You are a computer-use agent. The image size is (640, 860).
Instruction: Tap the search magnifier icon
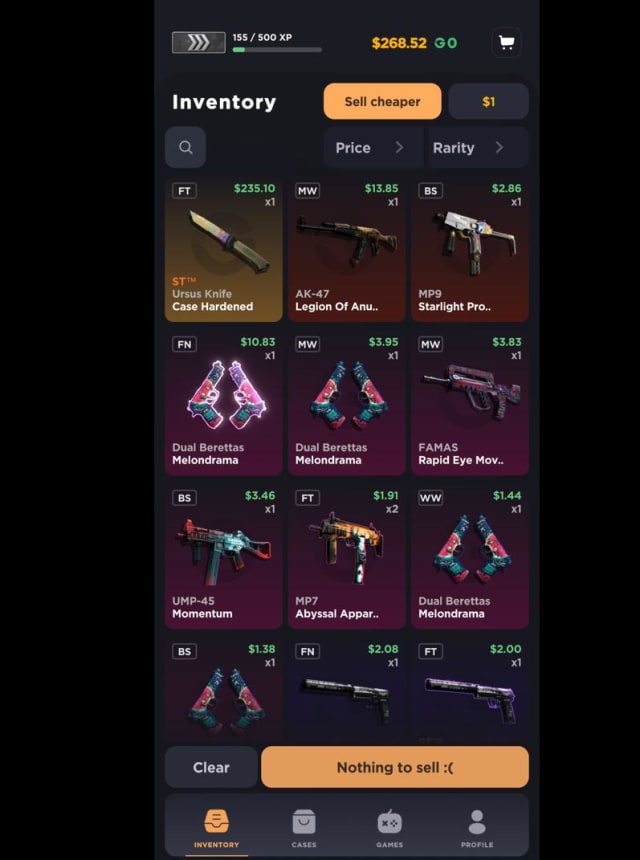click(185, 147)
